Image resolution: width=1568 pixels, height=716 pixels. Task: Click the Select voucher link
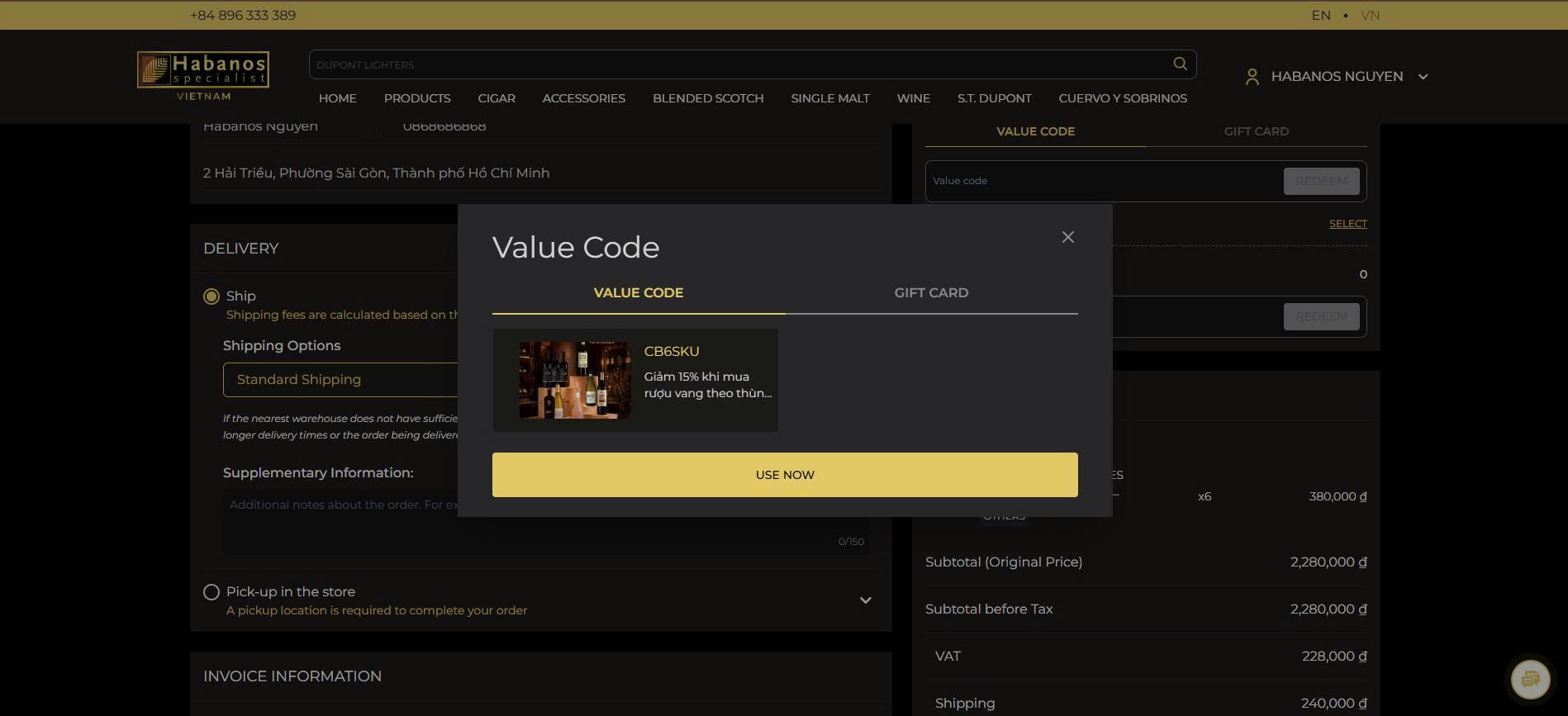[x=1347, y=224]
